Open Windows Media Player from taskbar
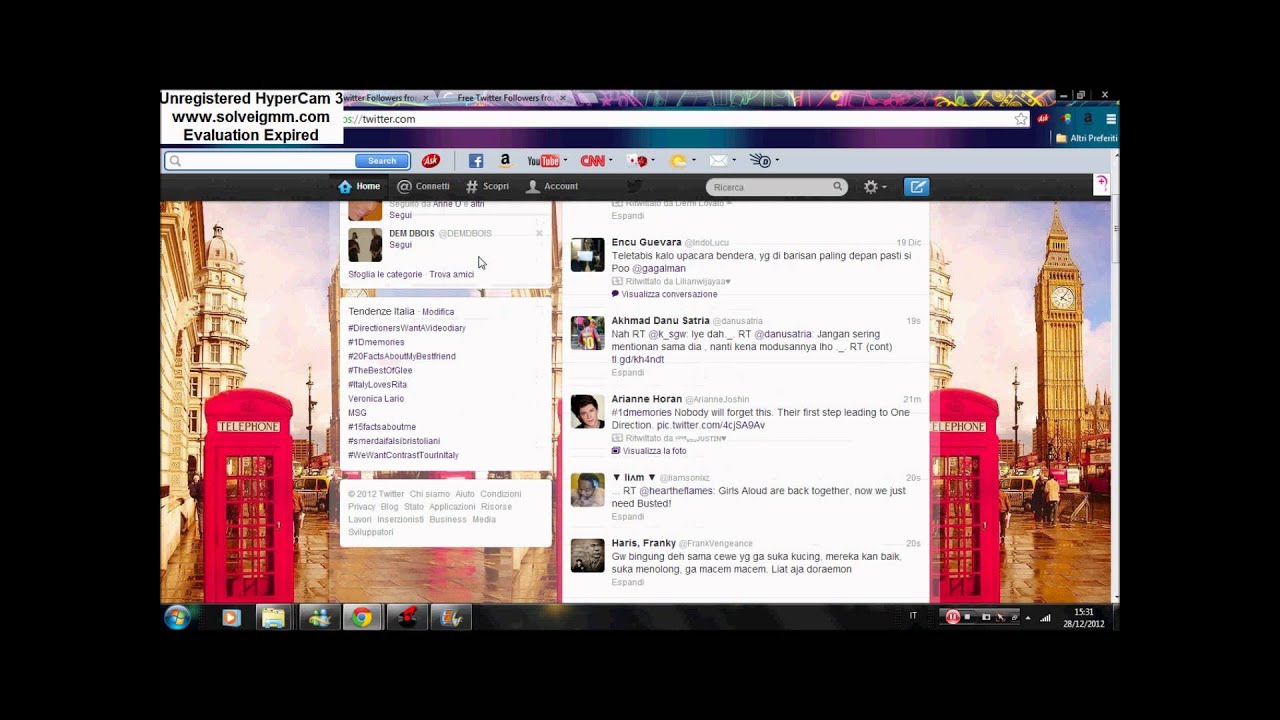This screenshot has width=1280, height=720. click(x=231, y=618)
